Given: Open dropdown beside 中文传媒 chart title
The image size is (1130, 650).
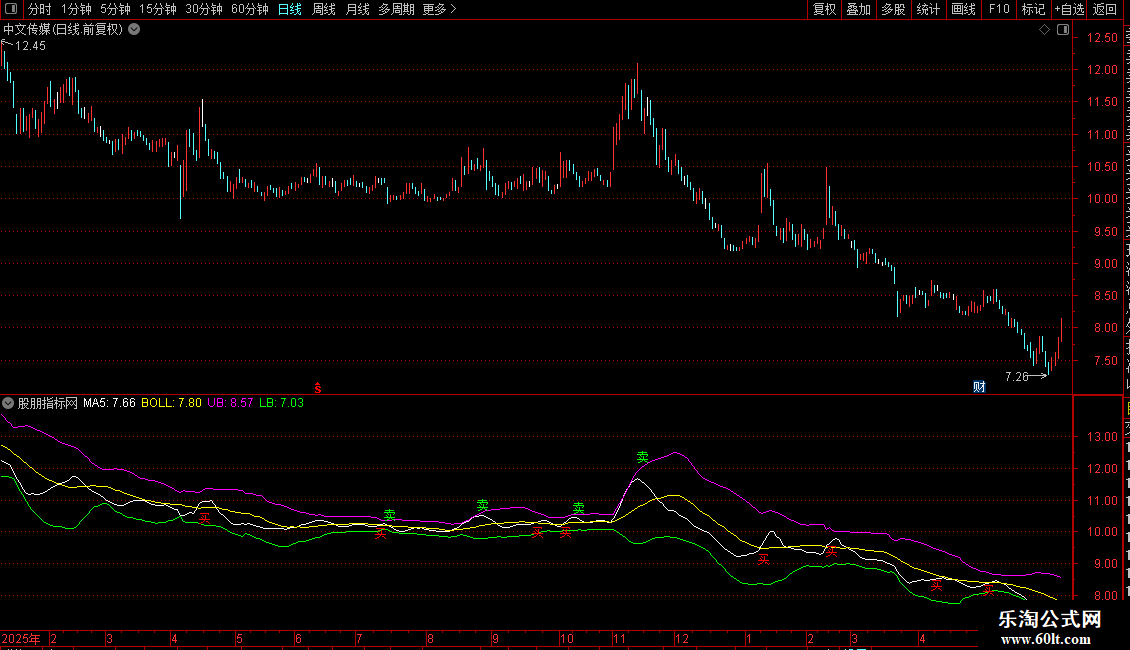Looking at the screenshot, I should 134,30.
